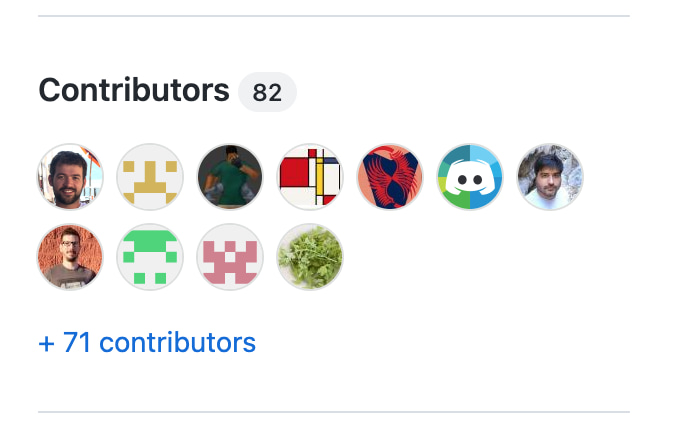Click the avatar of man wearing glasses
Viewport: 684px width, 426px height.
pyautogui.click(x=70, y=257)
